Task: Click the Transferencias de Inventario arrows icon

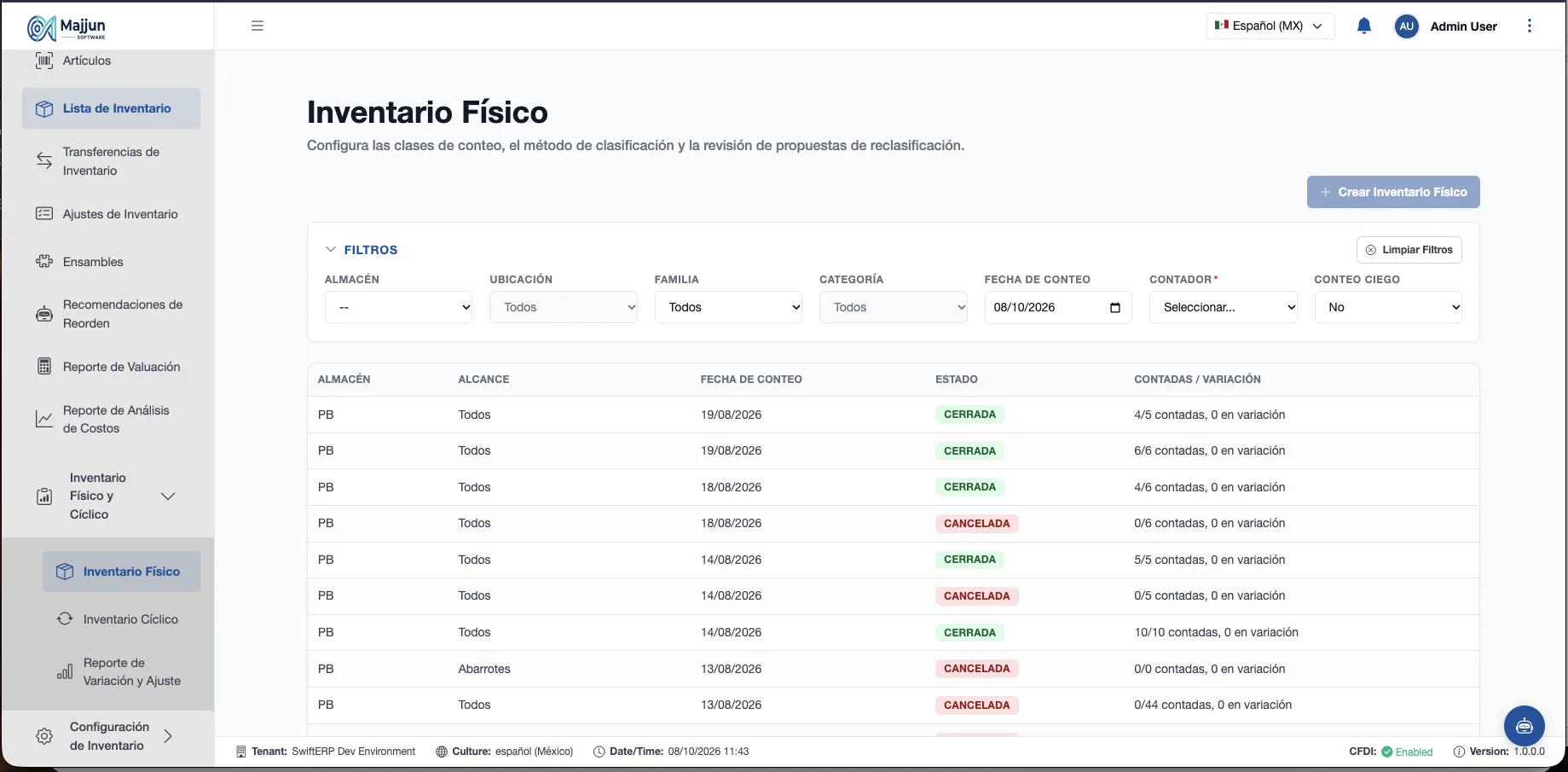Action: [x=44, y=160]
